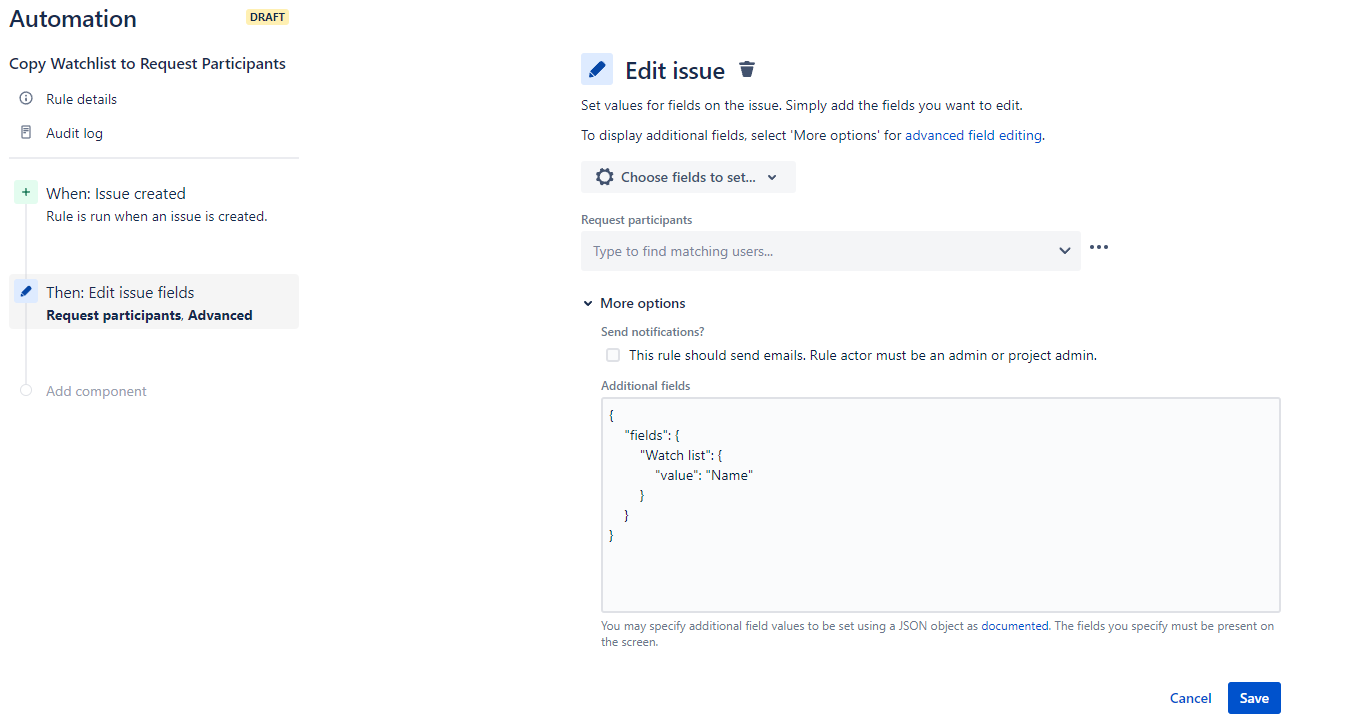The image size is (1345, 728).
Task: Open the Choose fields to set dropdown
Action: (x=688, y=176)
